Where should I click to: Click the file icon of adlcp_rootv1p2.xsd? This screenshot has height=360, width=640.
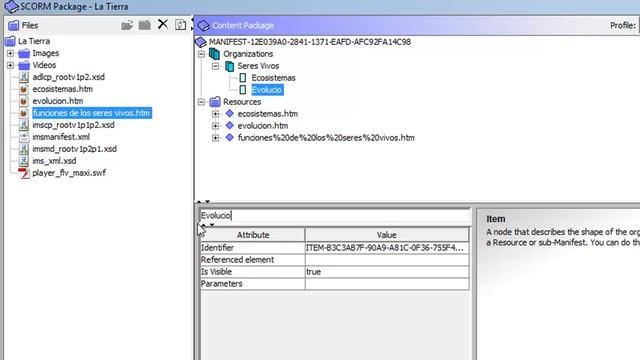point(24,77)
